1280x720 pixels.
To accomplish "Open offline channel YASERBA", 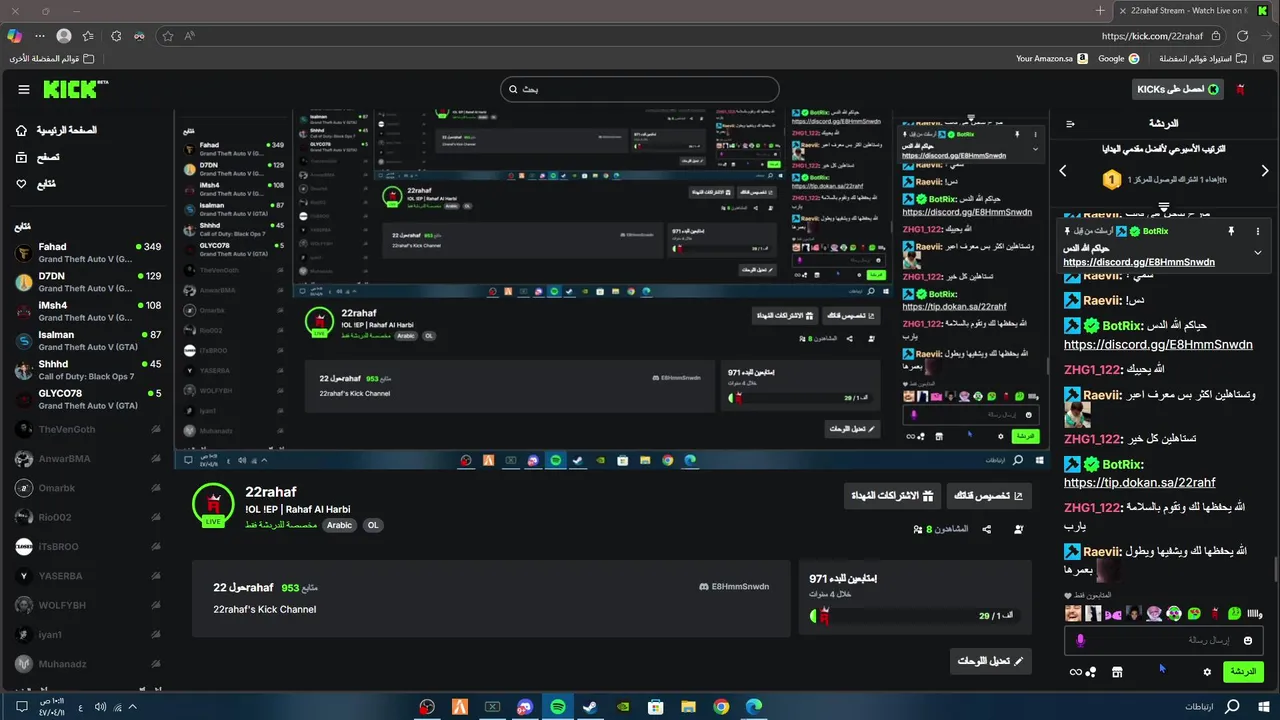I will [88, 576].
